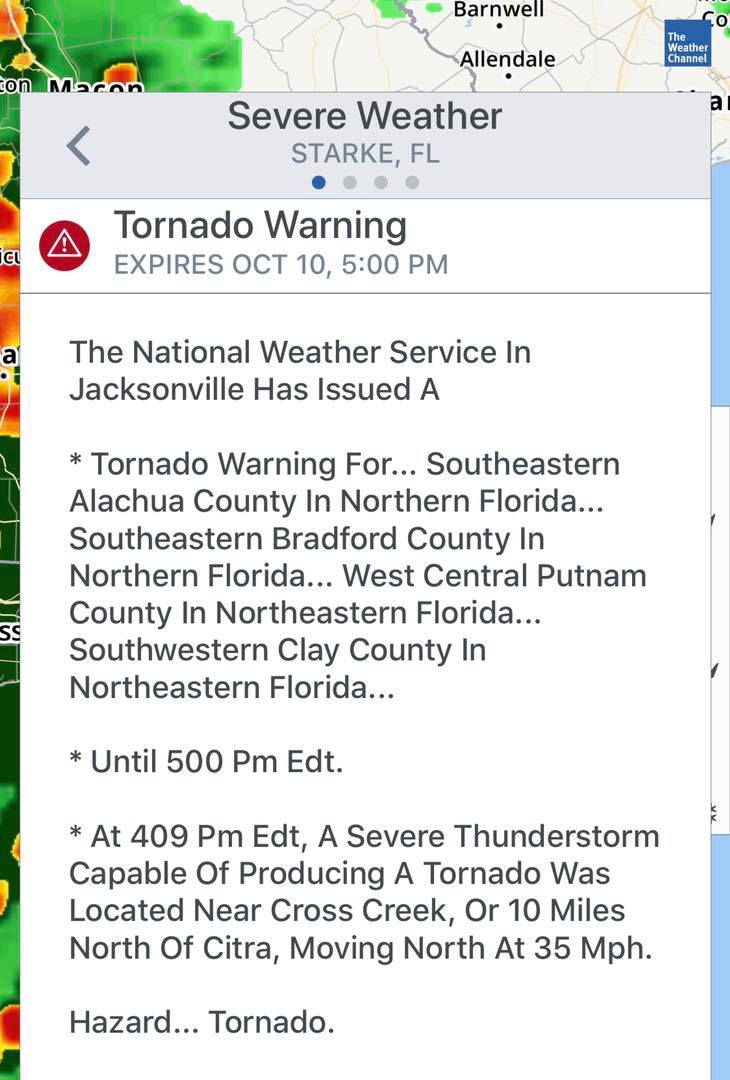Viewport: 730px width, 1080px height.
Task: Tap the back chevron in Severe Weather header
Action: click(79, 146)
